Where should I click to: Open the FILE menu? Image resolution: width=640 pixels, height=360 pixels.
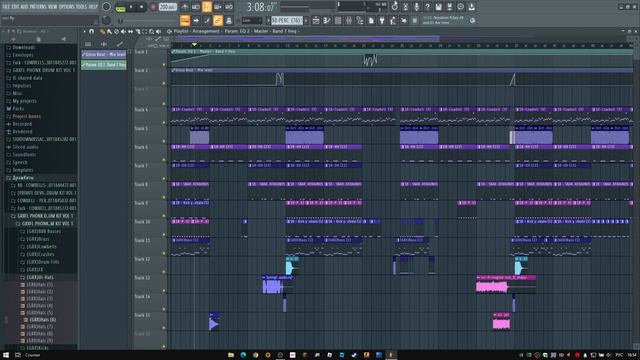(6, 7)
